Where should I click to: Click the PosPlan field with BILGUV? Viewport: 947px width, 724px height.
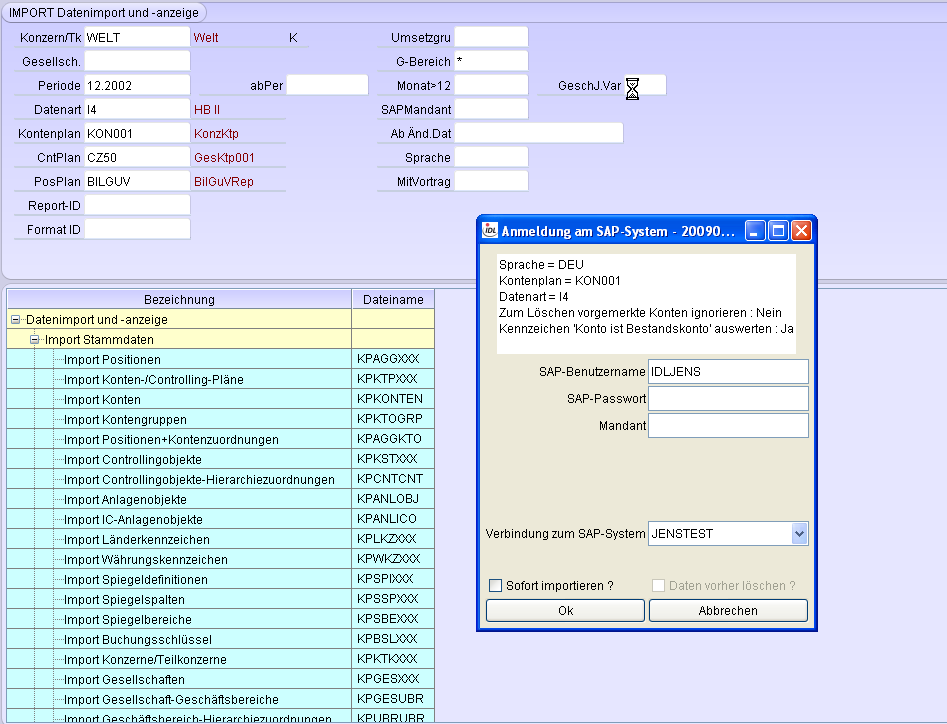137,181
